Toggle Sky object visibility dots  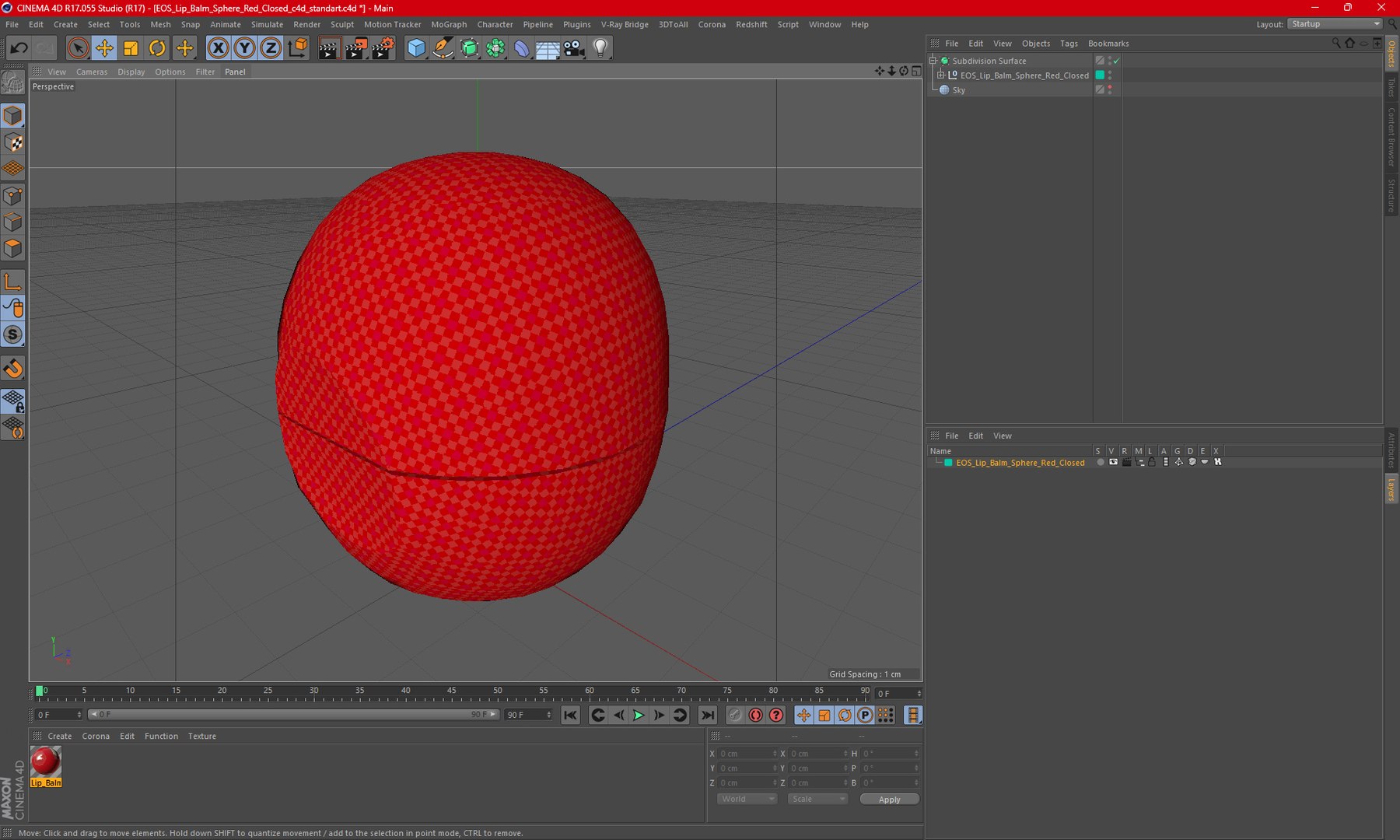(1110, 89)
